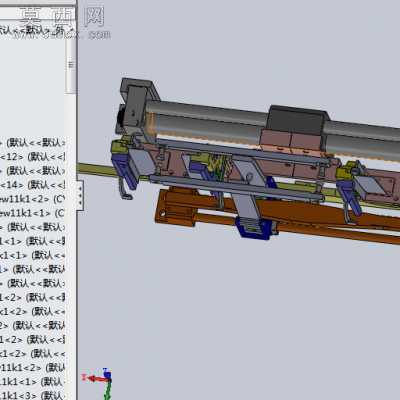This screenshot has height=400, width=400.
Task: Select the tree row 'ew11k1<2> (C'
Action: click(32, 199)
